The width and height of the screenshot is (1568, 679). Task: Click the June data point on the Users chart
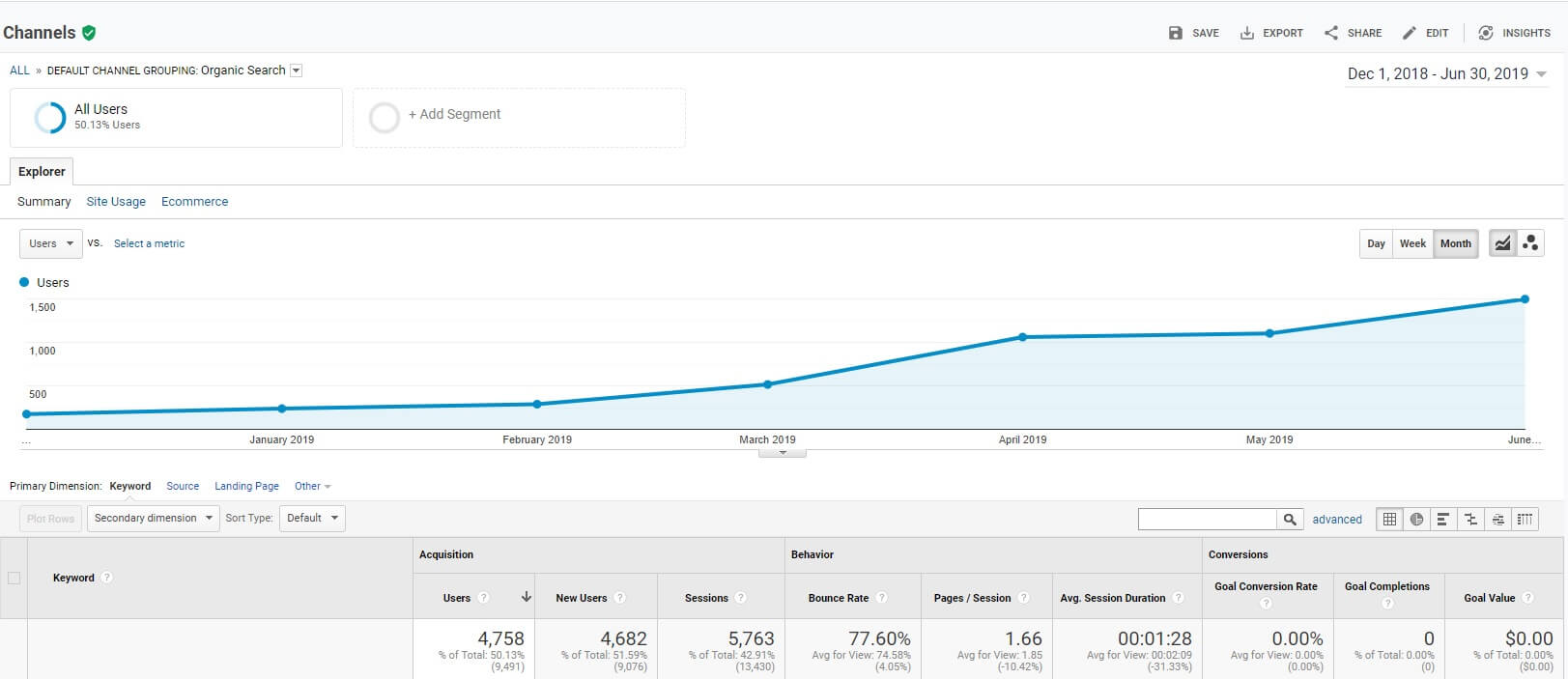coord(1525,299)
